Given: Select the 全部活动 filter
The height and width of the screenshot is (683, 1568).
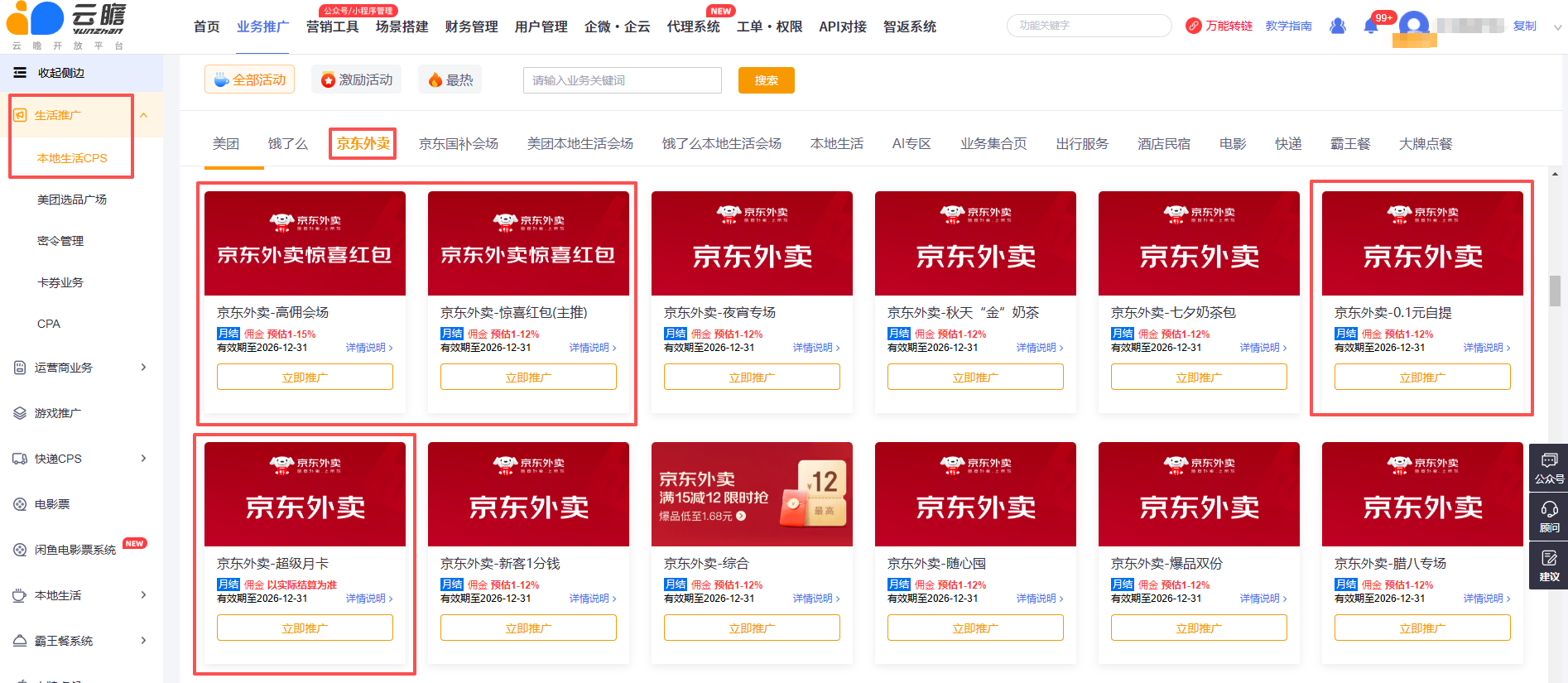Looking at the screenshot, I should tap(250, 79).
